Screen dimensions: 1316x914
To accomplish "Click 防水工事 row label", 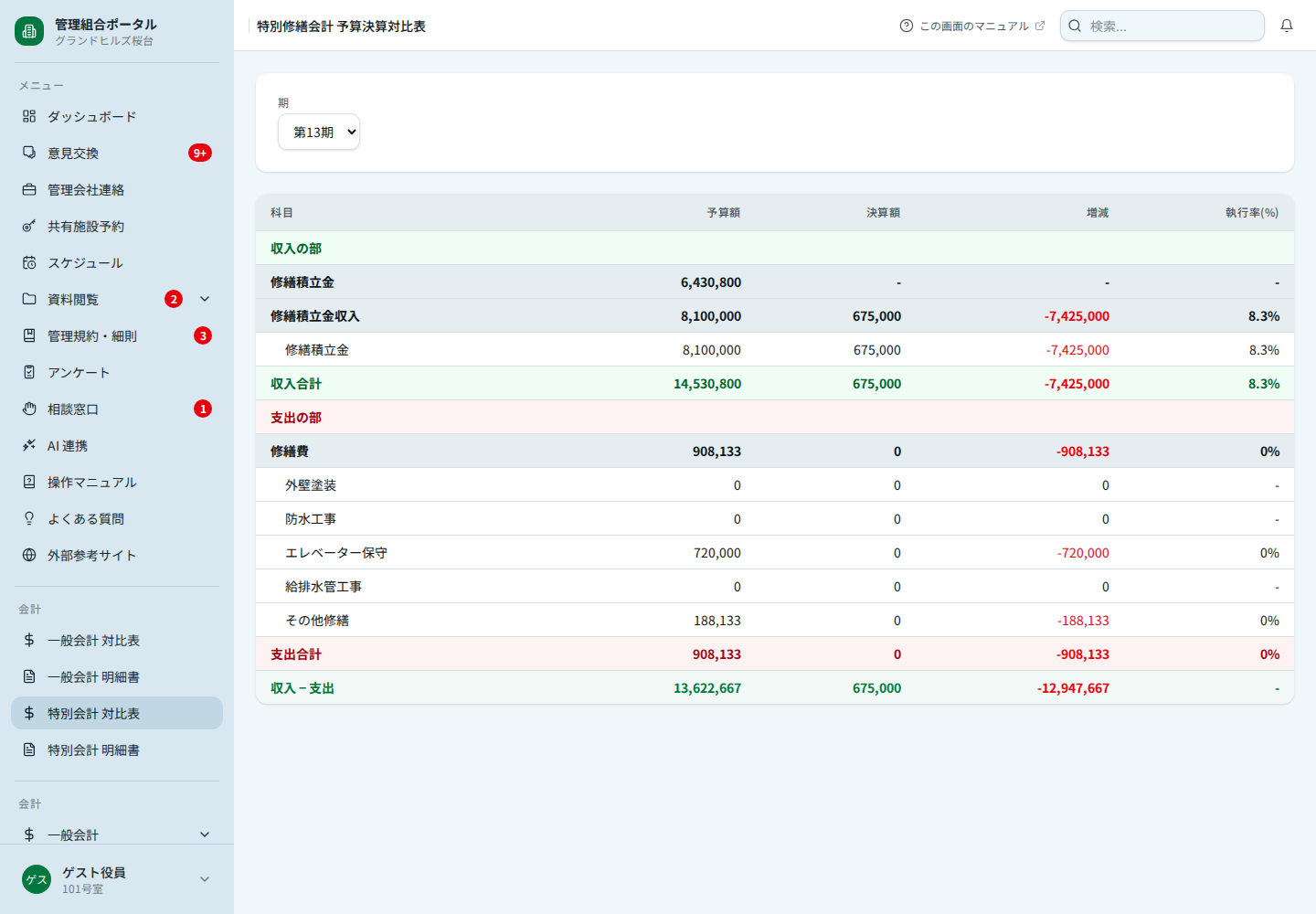I will point(311,518).
